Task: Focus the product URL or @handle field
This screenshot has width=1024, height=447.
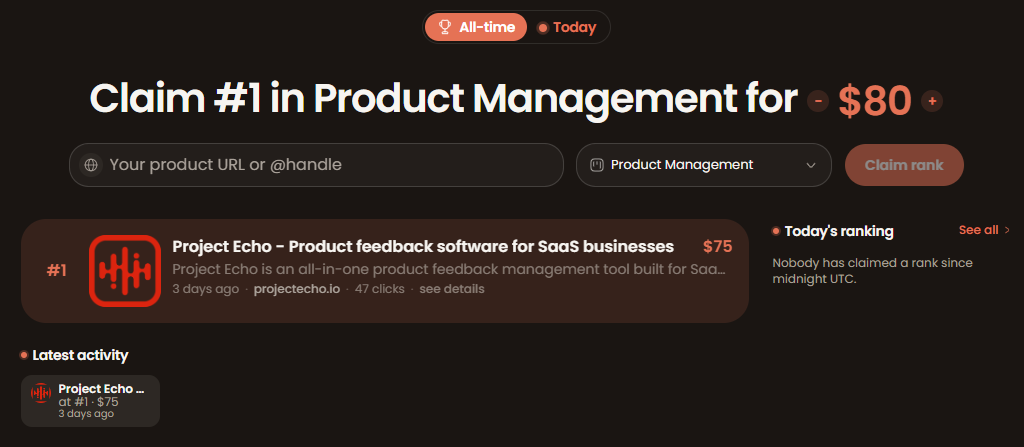Action: click(316, 165)
